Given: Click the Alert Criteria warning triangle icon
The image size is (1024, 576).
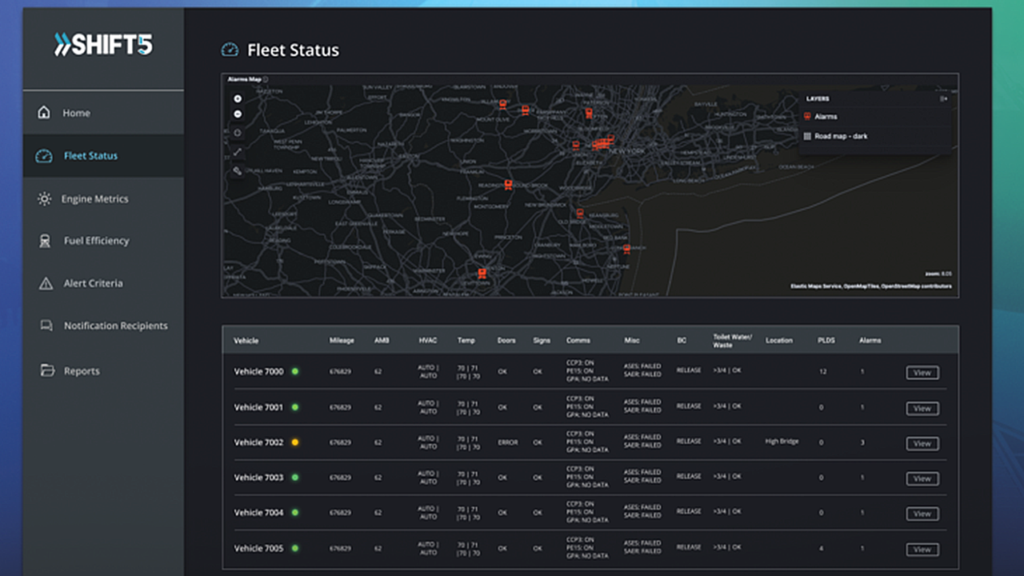Looking at the screenshot, I should point(45,284).
